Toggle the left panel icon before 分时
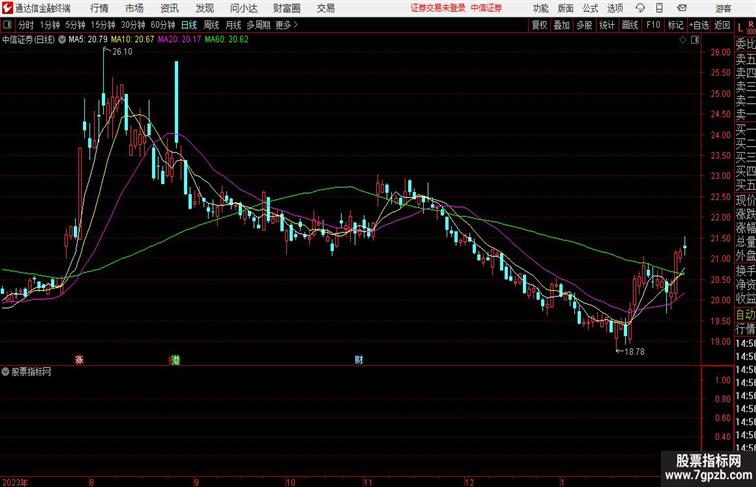The image size is (756, 487). click(x=7, y=25)
